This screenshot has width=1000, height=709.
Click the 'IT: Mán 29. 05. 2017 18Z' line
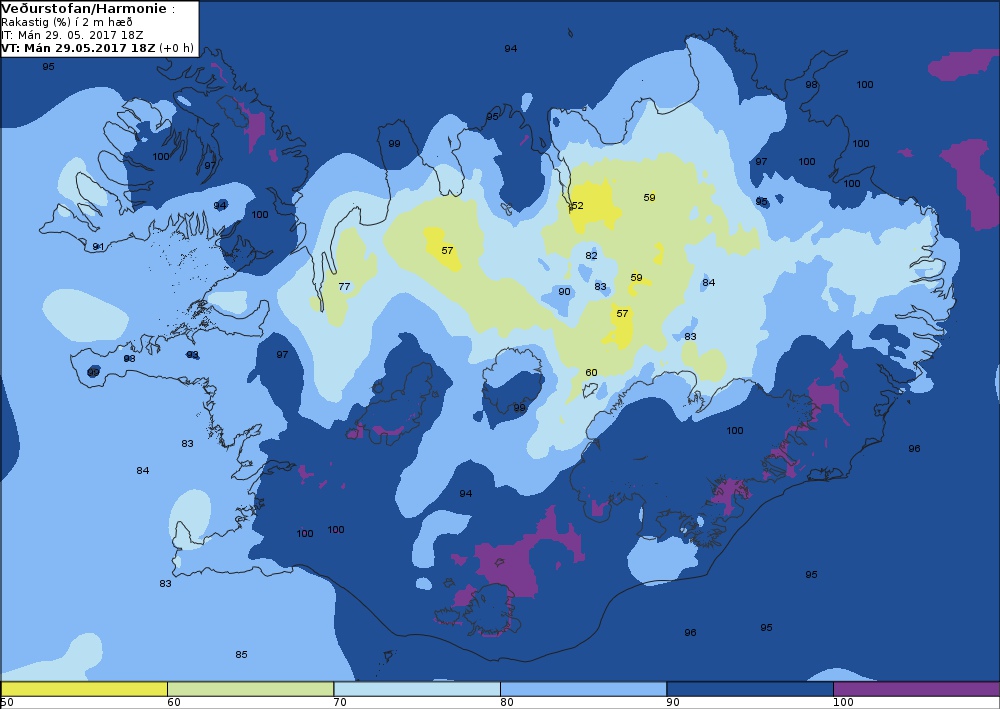click(72, 35)
